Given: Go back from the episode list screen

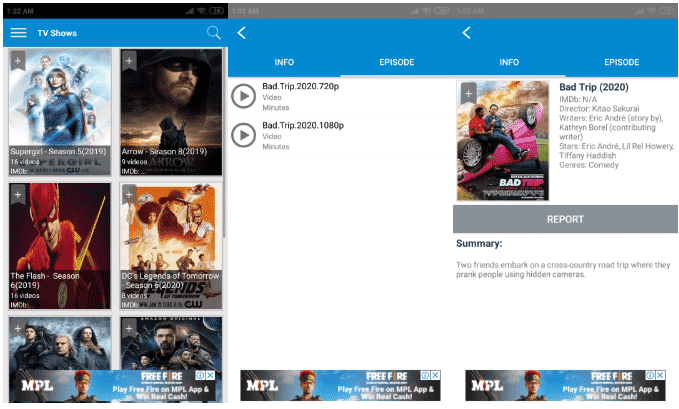Looking at the screenshot, I should point(242,33).
